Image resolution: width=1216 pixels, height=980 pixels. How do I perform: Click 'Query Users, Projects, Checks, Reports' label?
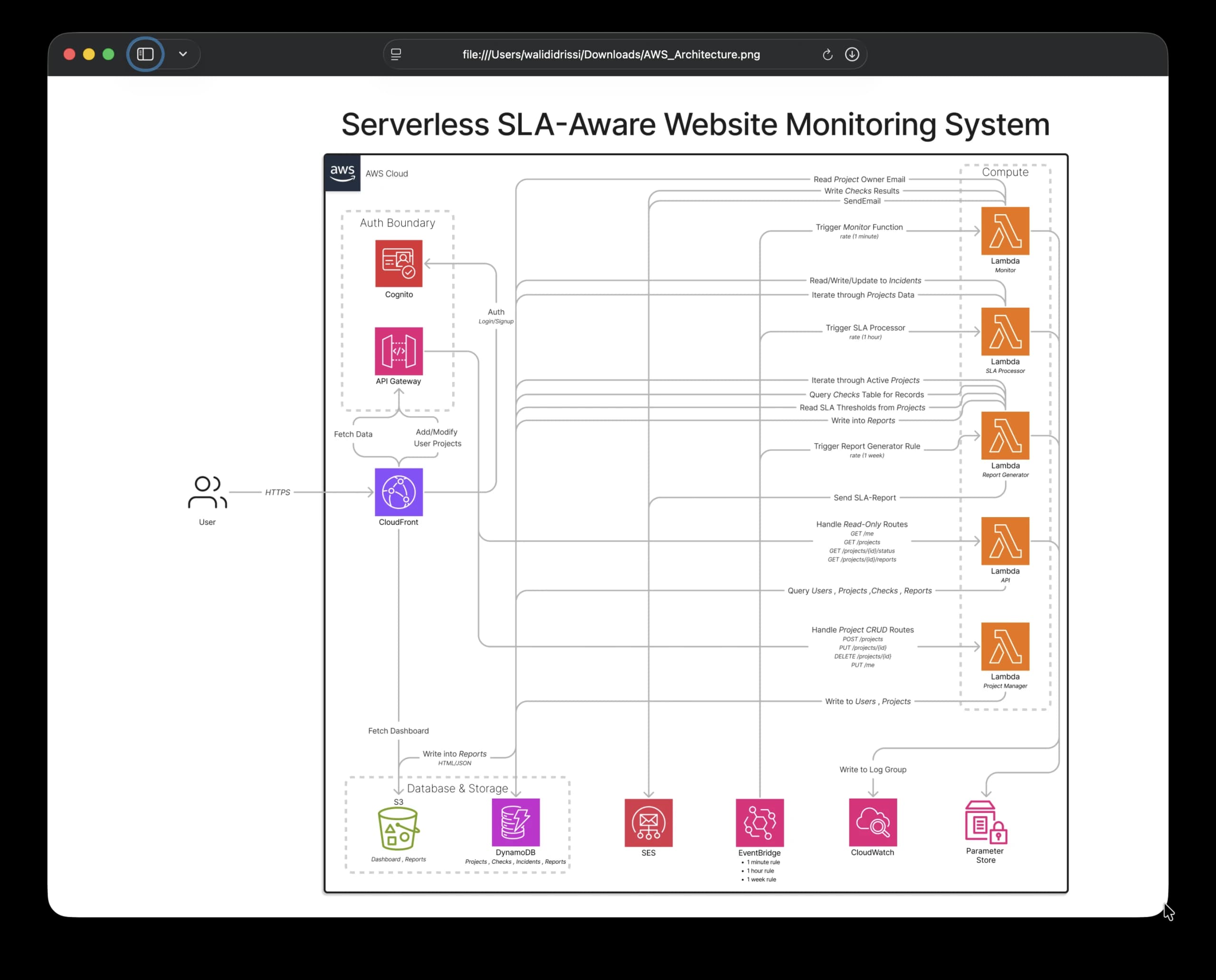[x=860, y=591]
